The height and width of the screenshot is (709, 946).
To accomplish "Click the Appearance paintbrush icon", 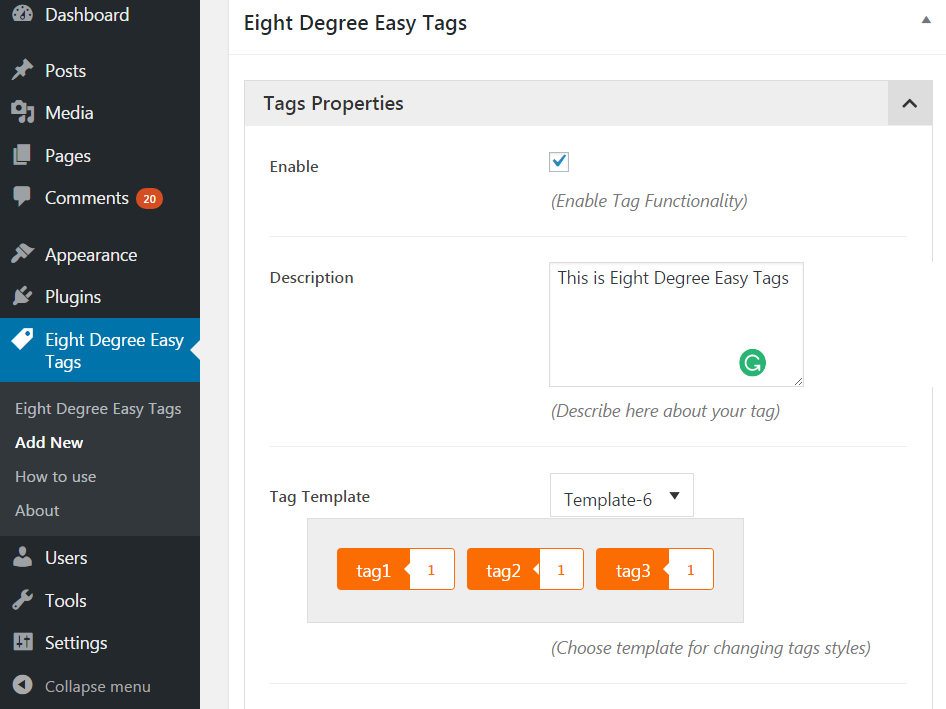I will coord(23,254).
